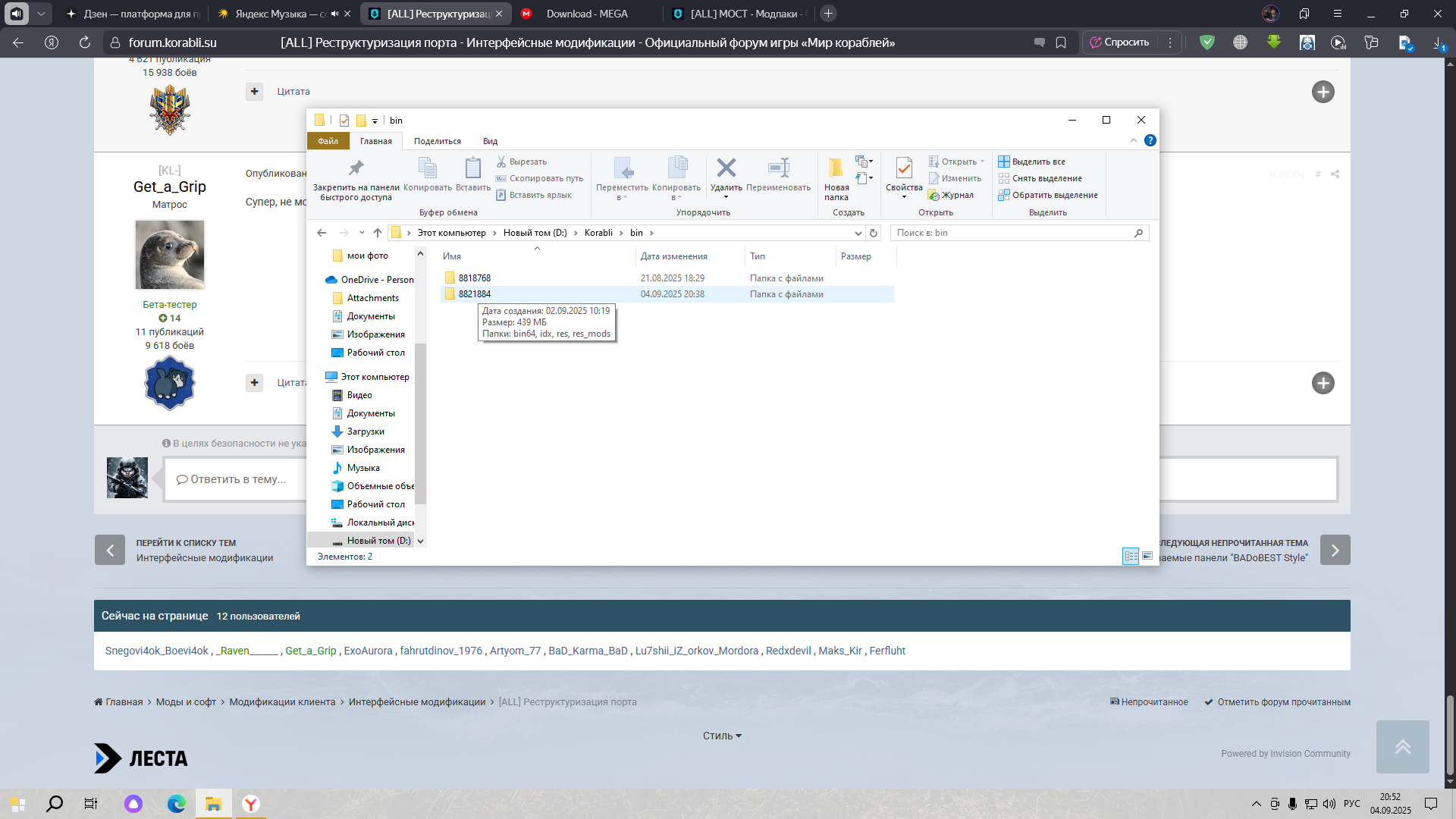Open the Поделиться ribbon tab
This screenshot has height=819, width=1456.
(x=438, y=141)
